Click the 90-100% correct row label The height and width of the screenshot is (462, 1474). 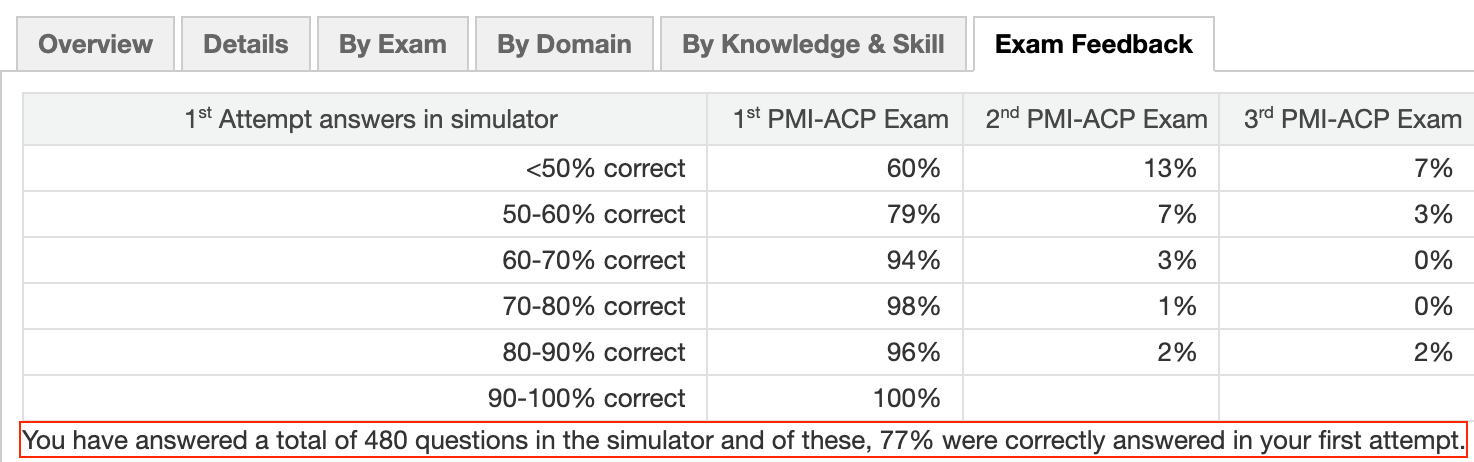pos(587,398)
